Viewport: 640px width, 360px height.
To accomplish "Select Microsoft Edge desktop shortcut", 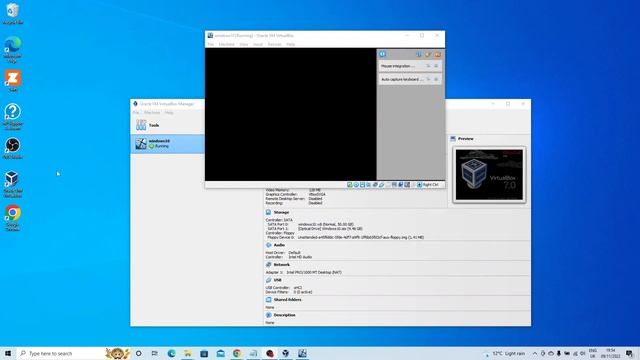I will (13, 49).
